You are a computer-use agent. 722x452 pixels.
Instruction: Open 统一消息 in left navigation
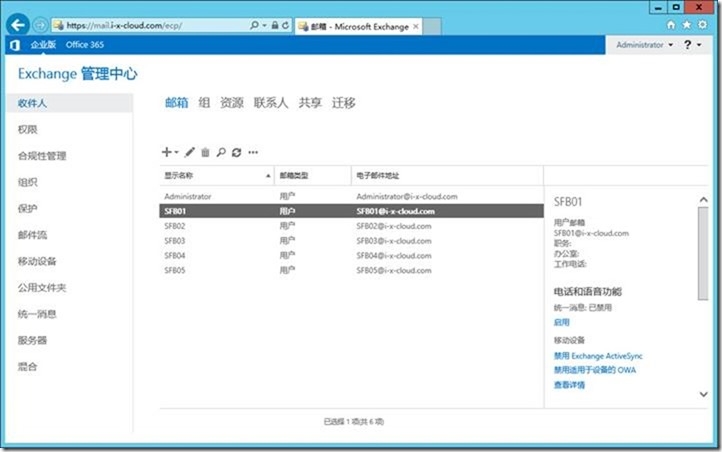[37, 314]
